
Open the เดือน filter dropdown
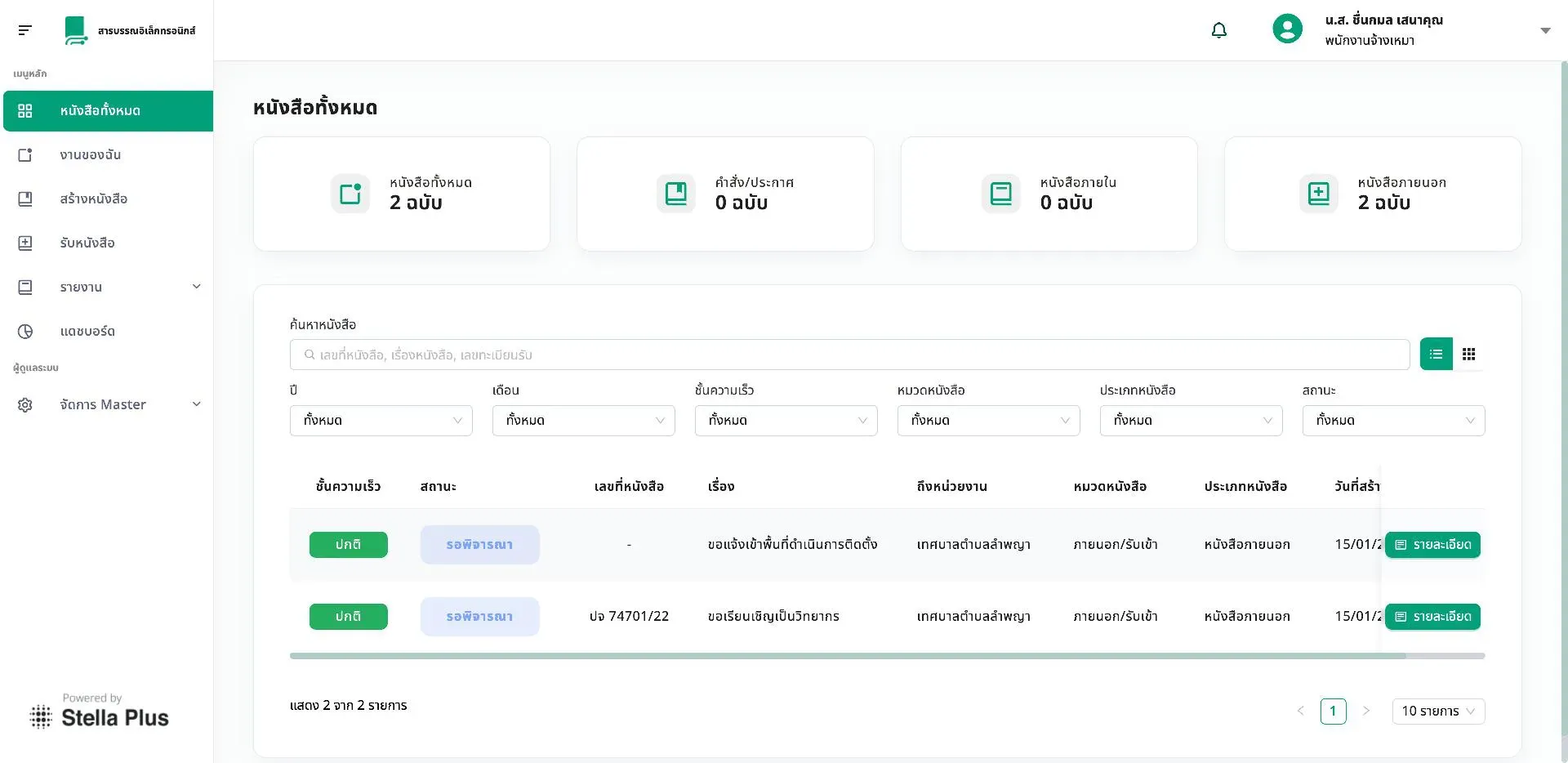click(x=584, y=421)
